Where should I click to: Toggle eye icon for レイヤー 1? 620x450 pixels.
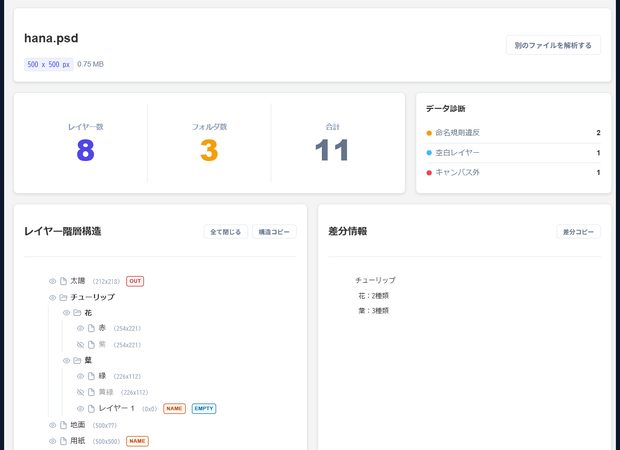(x=80, y=408)
